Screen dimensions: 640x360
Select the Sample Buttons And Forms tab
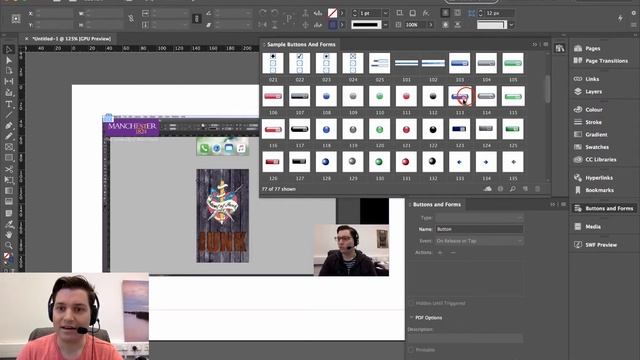point(301,44)
